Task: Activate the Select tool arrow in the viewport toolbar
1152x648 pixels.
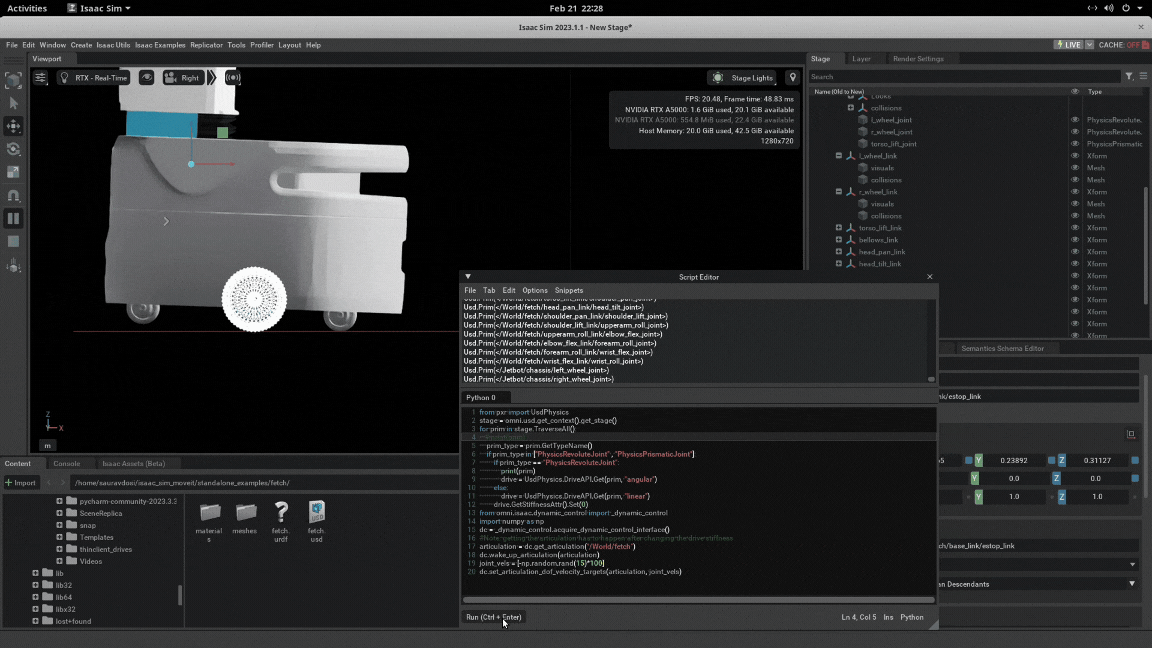Action: tap(13, 103)
